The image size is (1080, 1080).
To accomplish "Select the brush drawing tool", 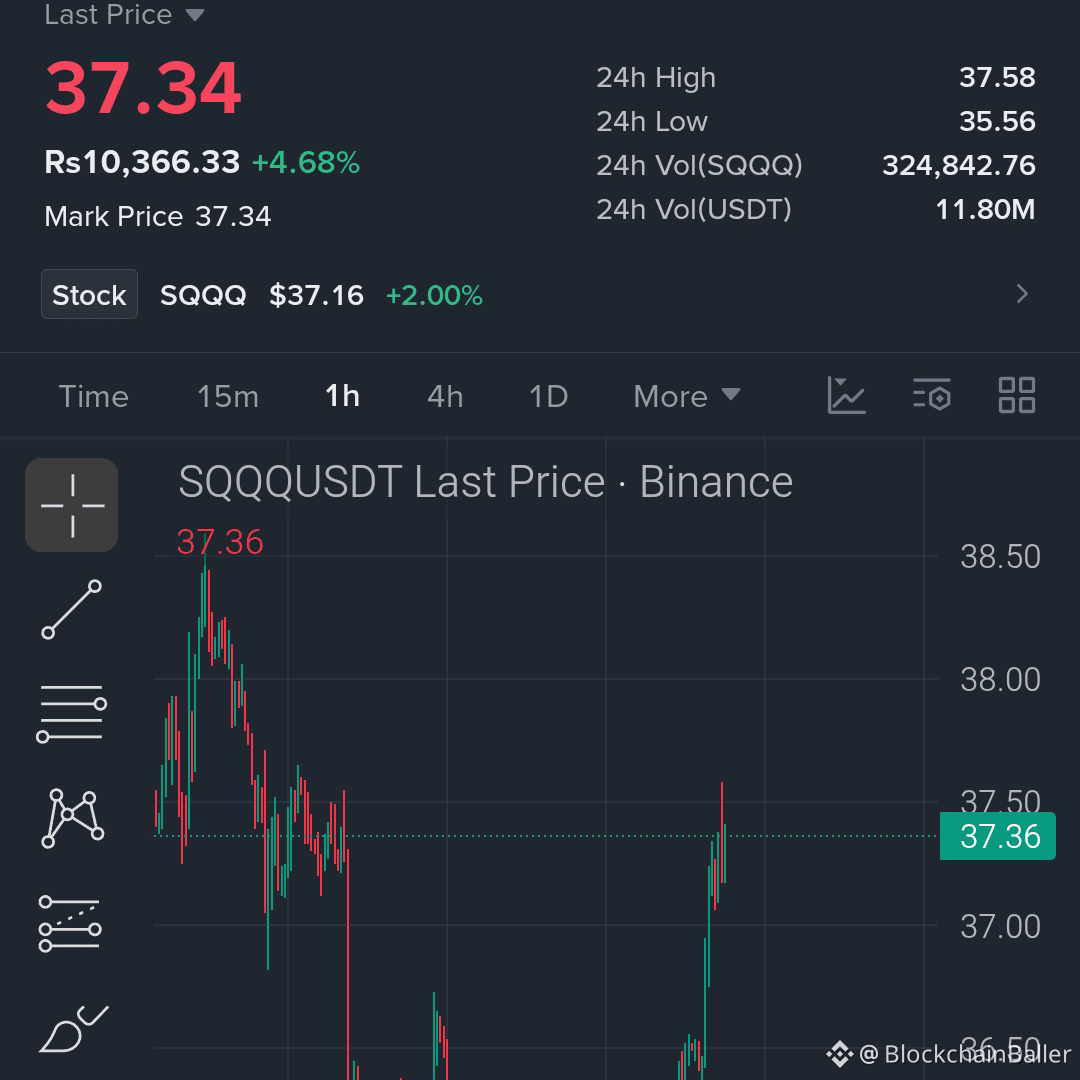I will click(x=73, y=1028).
